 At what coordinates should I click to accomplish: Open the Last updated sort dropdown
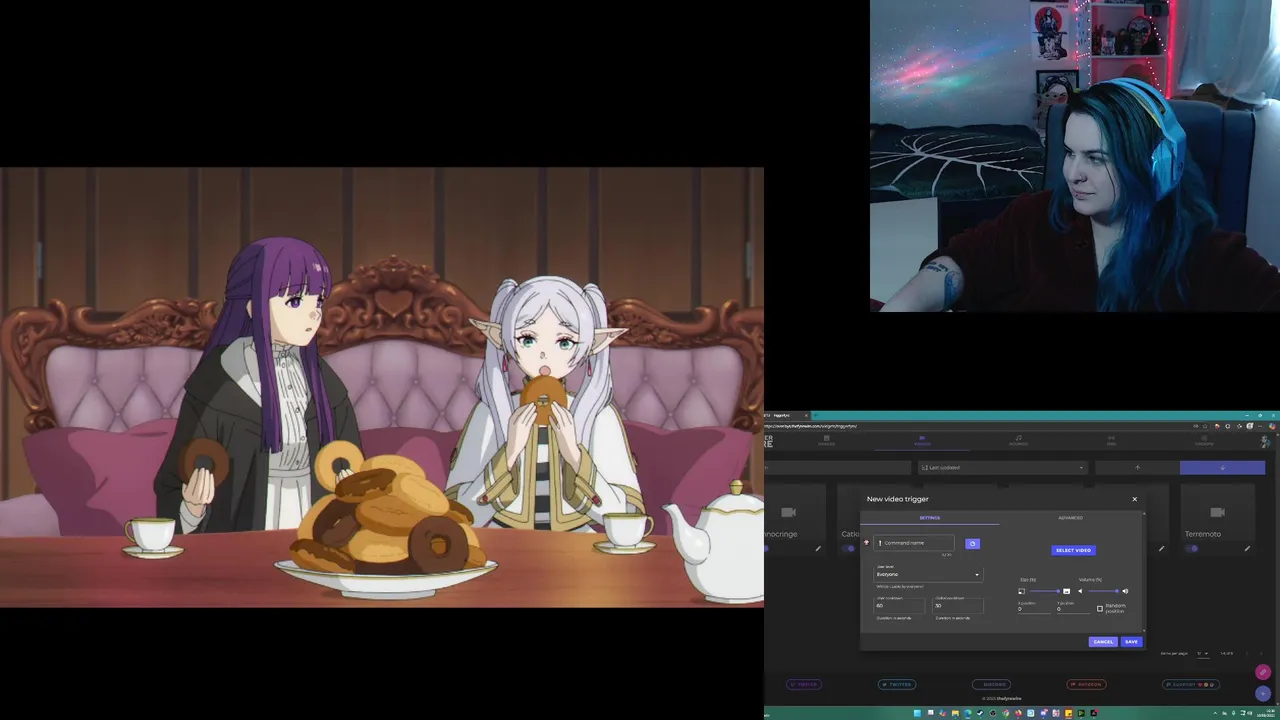[x=1002, y=467]
